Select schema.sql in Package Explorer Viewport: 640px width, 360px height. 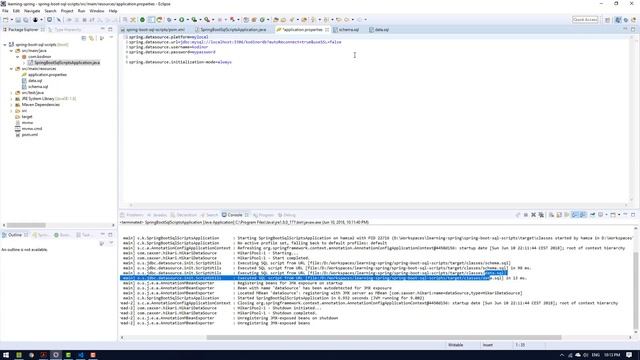click(x=35, y=87)
